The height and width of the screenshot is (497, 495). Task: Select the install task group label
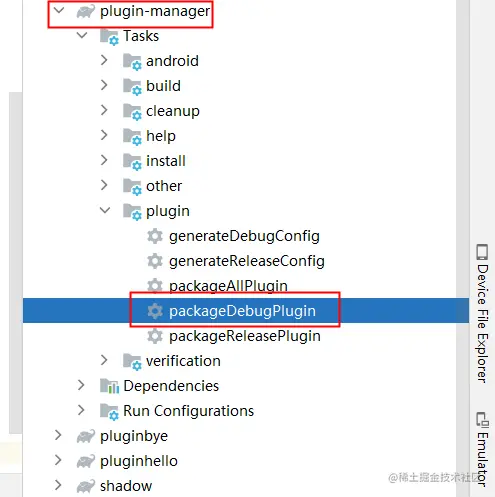tap(166, 161)
